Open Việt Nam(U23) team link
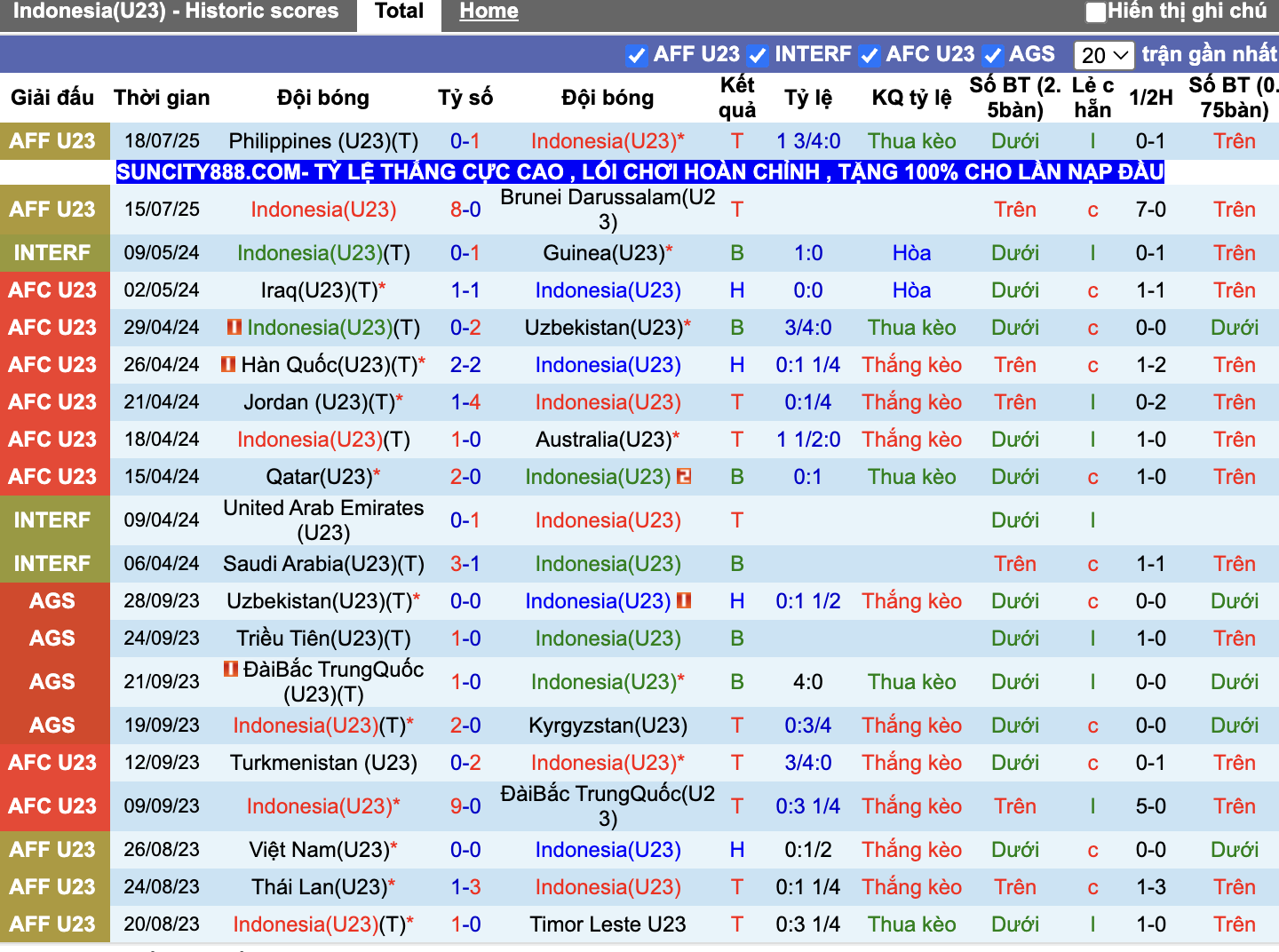Image resolution: width=1279 pixels, height=952 pixels. [319, 850]
